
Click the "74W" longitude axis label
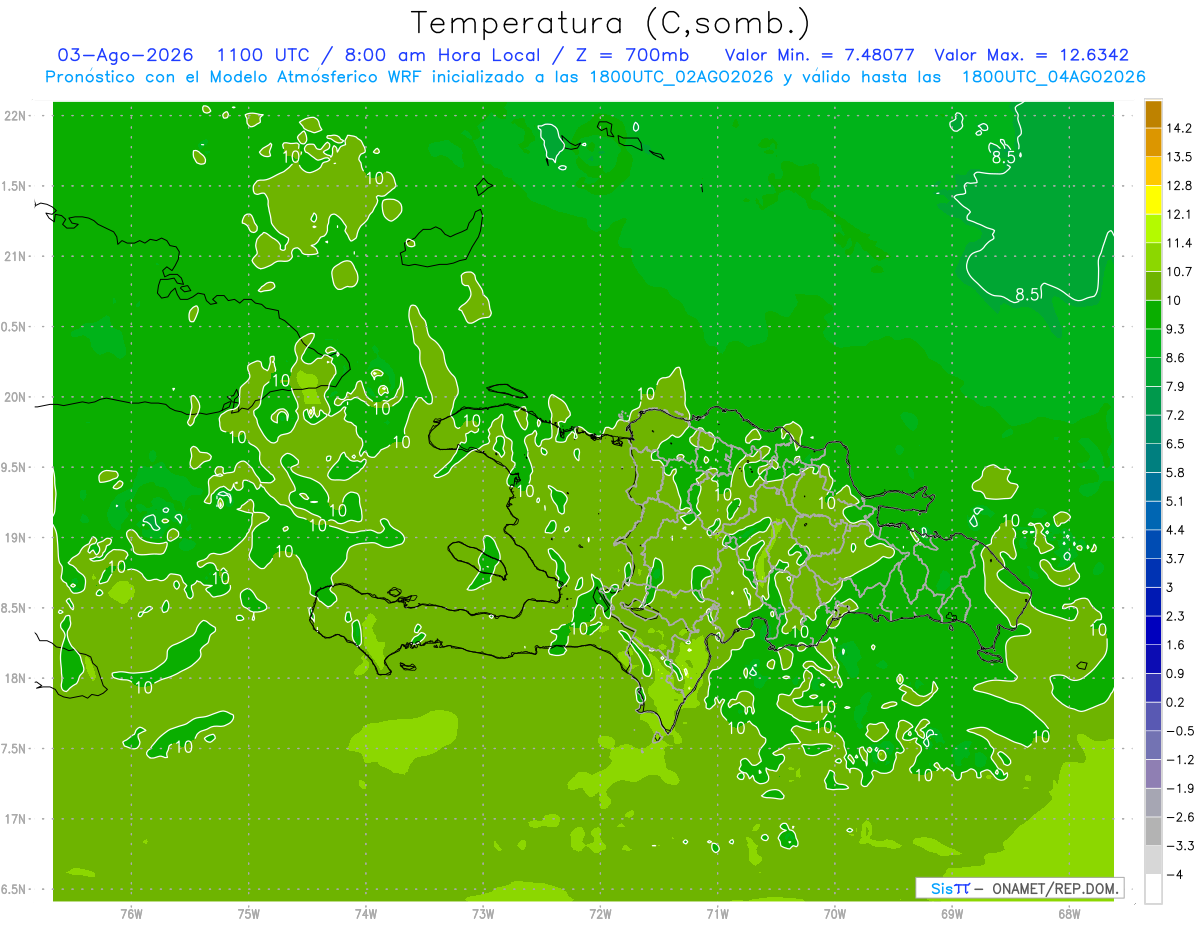click(x=366, y=914)
